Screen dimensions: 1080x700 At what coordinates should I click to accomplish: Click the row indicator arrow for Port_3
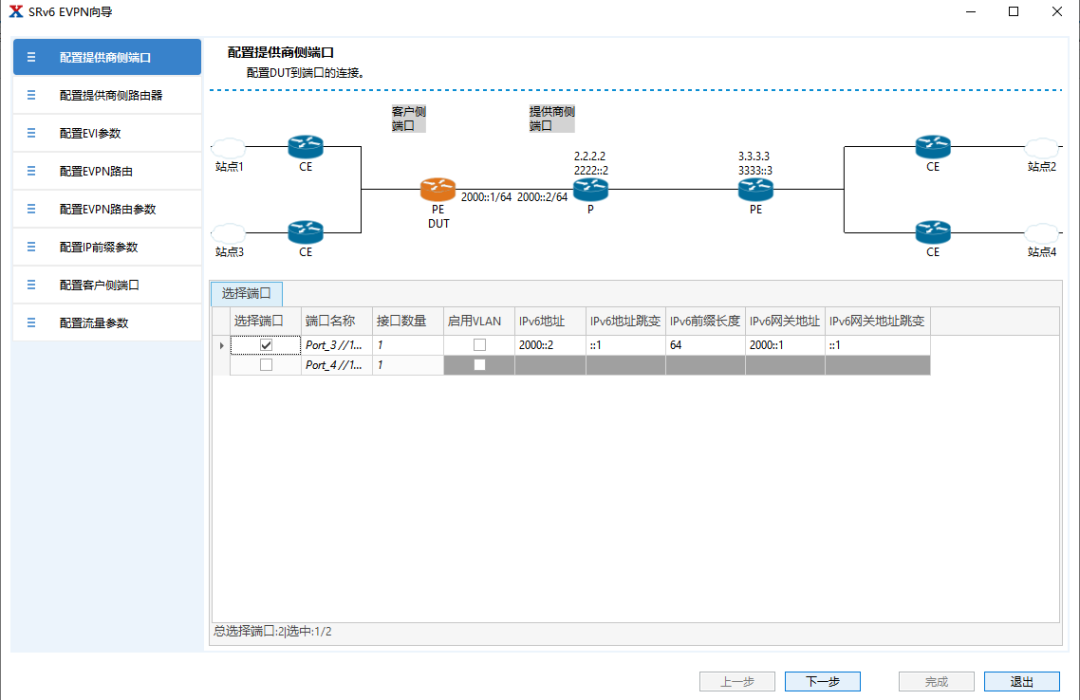[x=221, y=345]
